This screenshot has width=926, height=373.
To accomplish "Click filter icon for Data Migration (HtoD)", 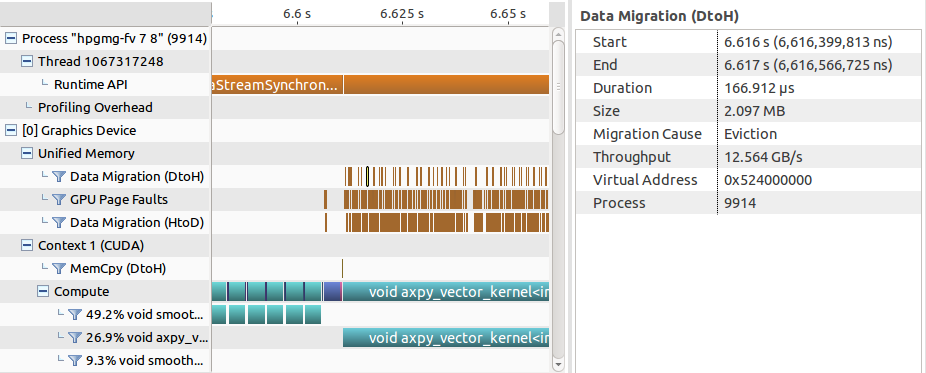I will click(58, 223).
